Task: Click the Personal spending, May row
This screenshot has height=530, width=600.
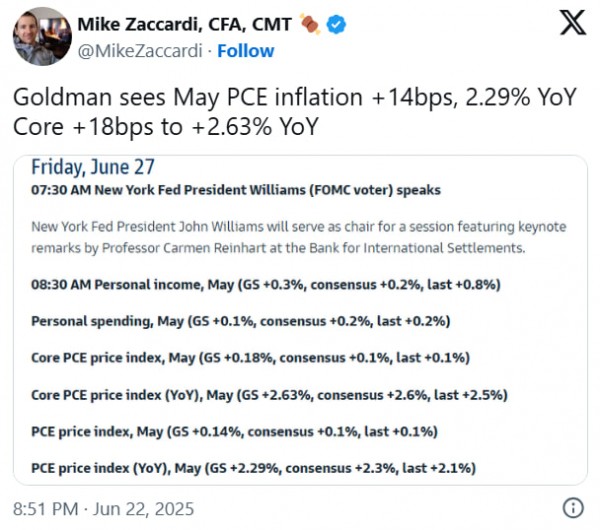Action: click(240, 321)
